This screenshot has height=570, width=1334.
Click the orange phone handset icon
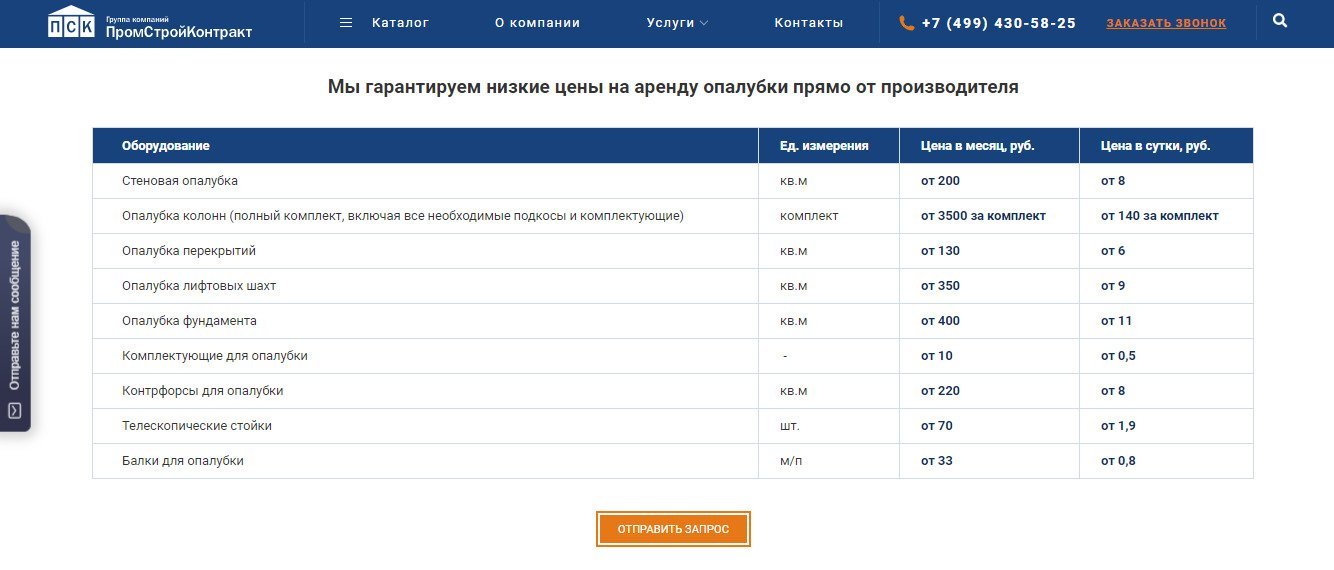(x=907, y=23)
